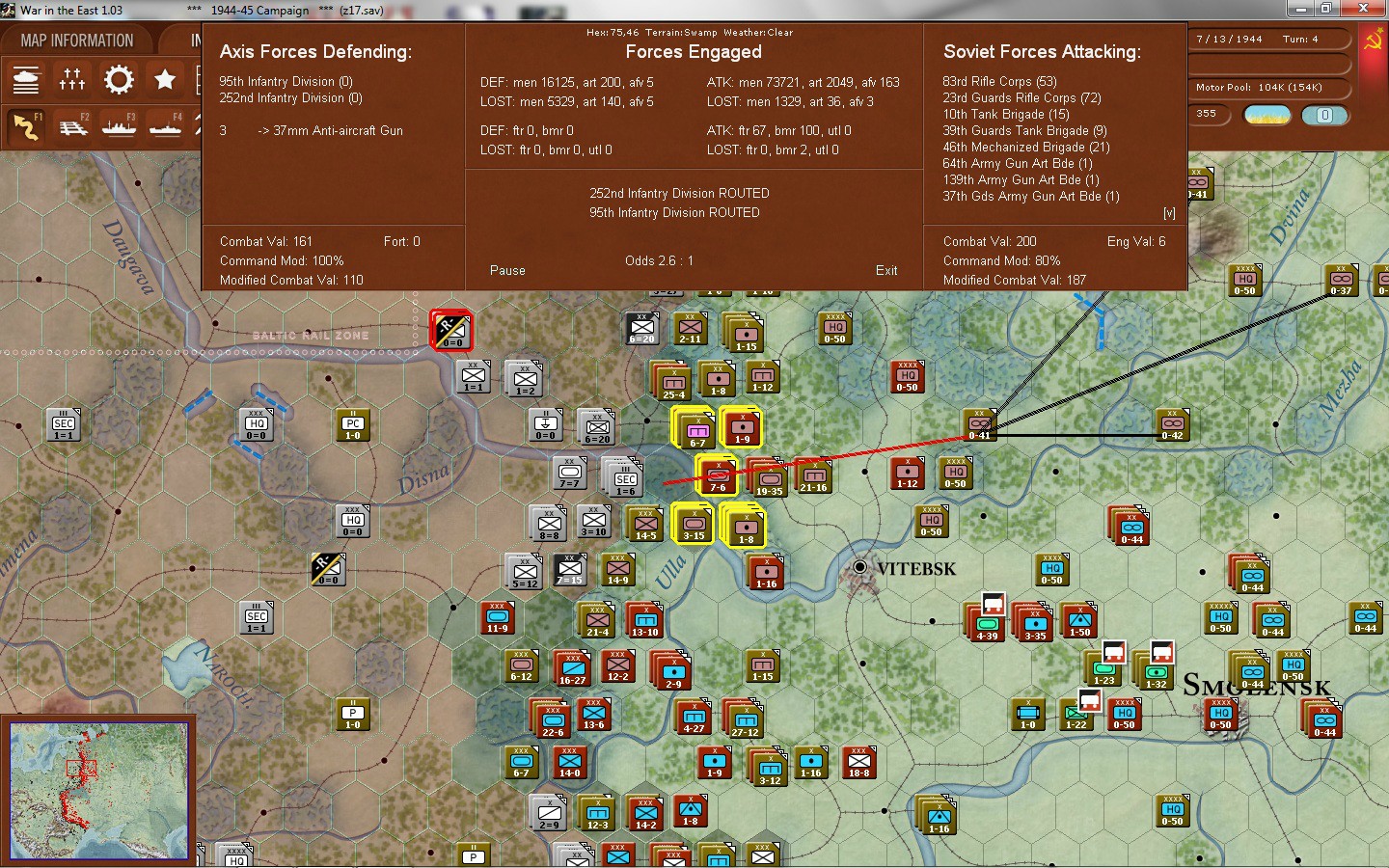The image size is (1389, 868).
Task: Exit the battle report panel
Action: coord(886,271)
